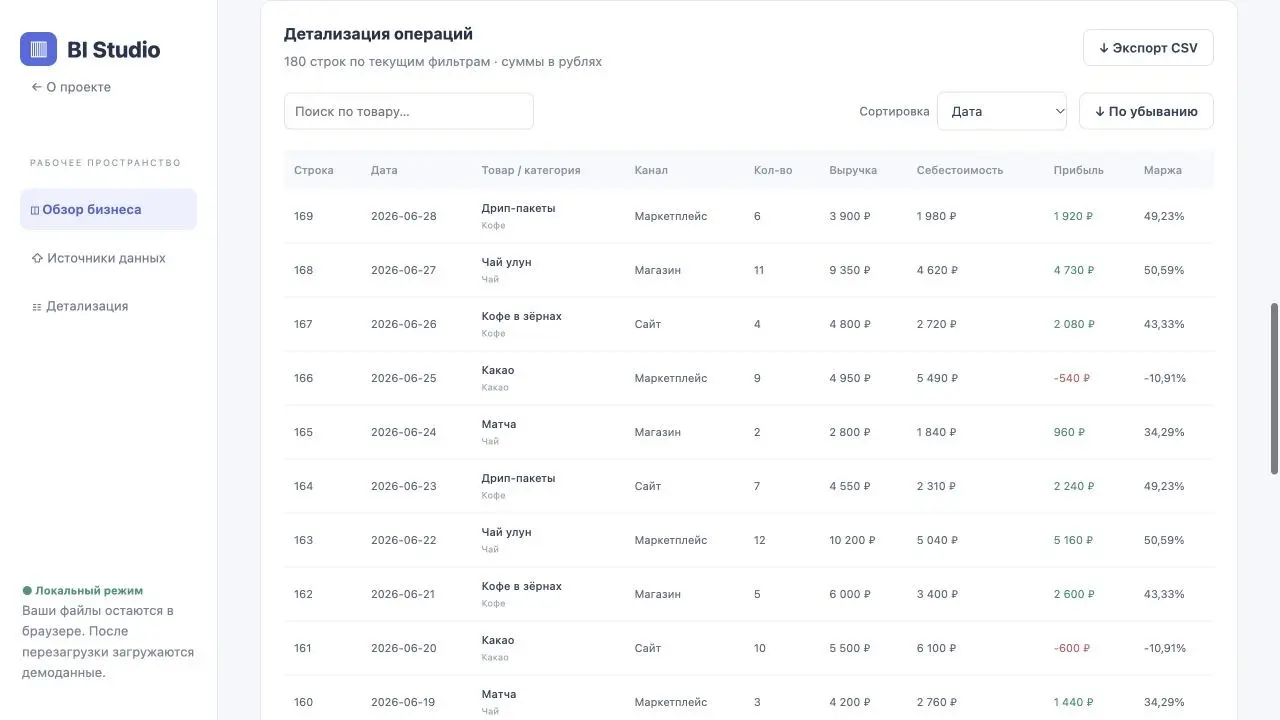
Task: Click the revenue cell 9 350 ₽
Action: (x=850, y=270)
